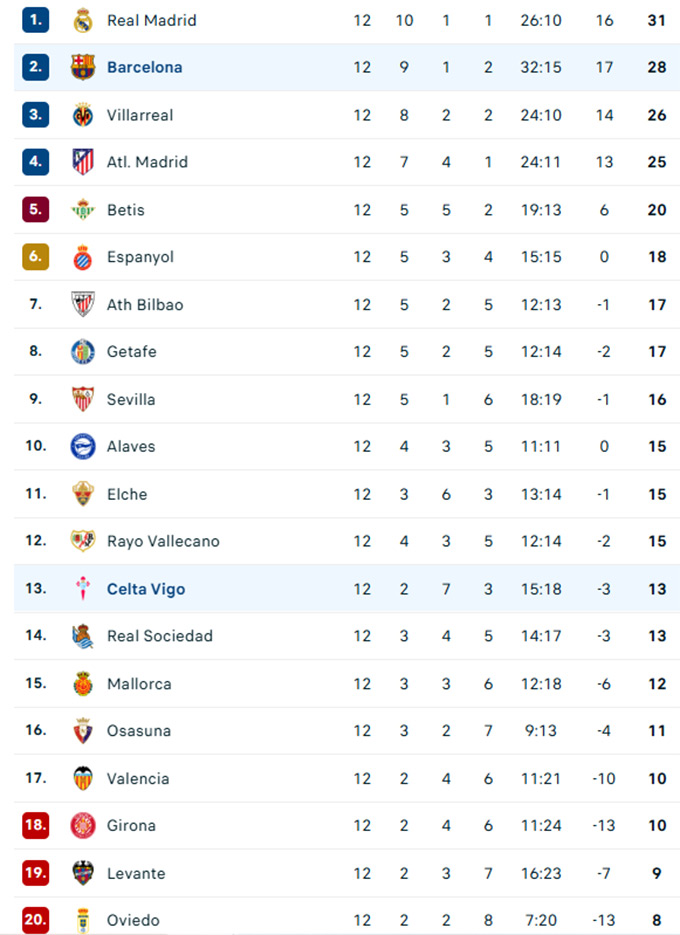Click the Valencia bat crest icon

[x=83, y=778]
